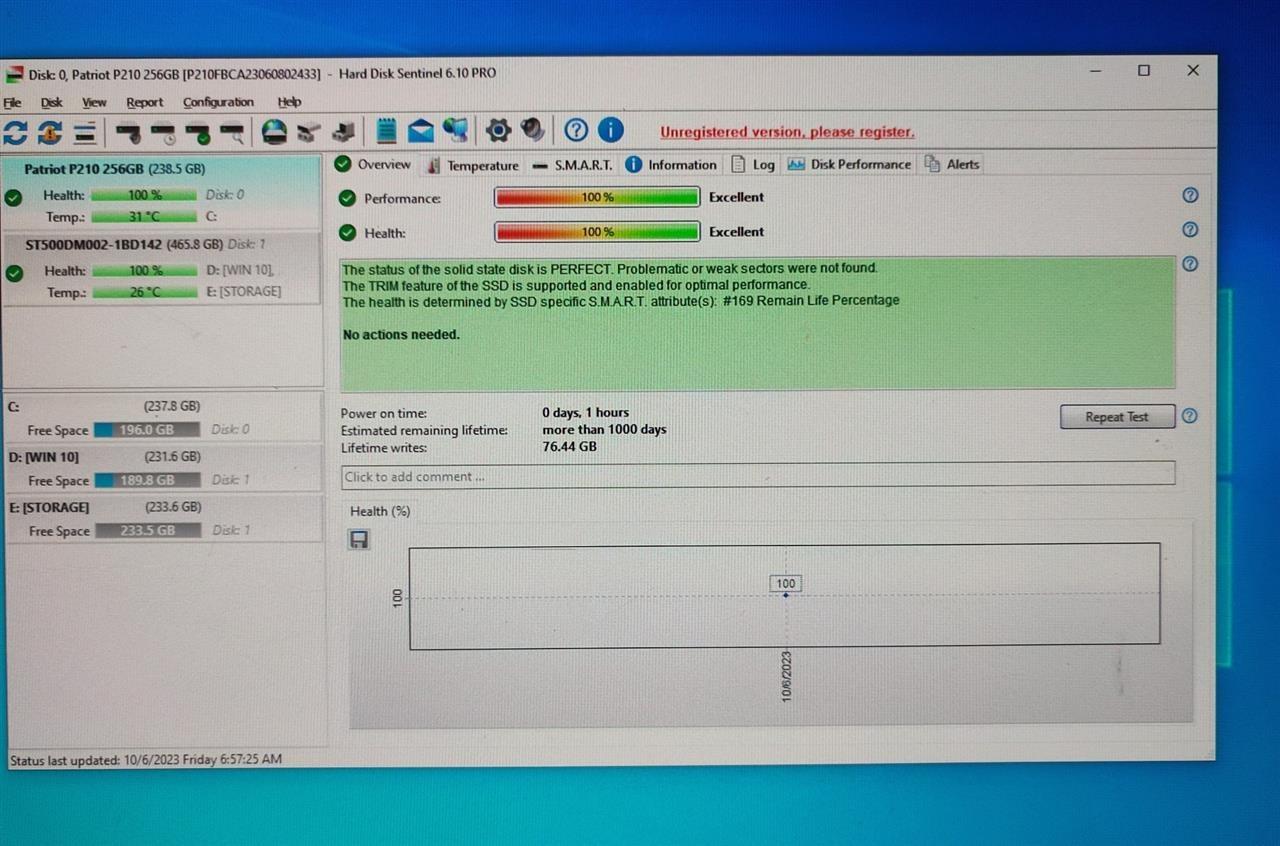Click the help icon beside Repeat Test
The height and width of the screenshot is (846, 1280).
click(x=1189, y=416)
